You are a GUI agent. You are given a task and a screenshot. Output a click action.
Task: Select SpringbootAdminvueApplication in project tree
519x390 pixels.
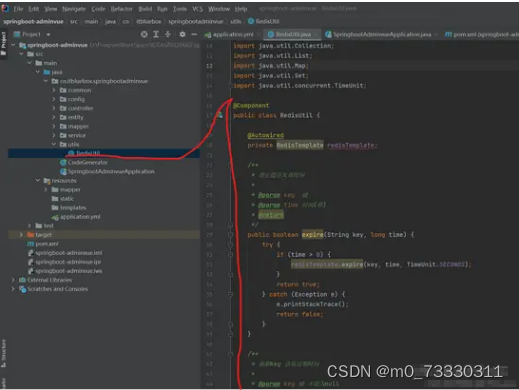pos(107,172)
